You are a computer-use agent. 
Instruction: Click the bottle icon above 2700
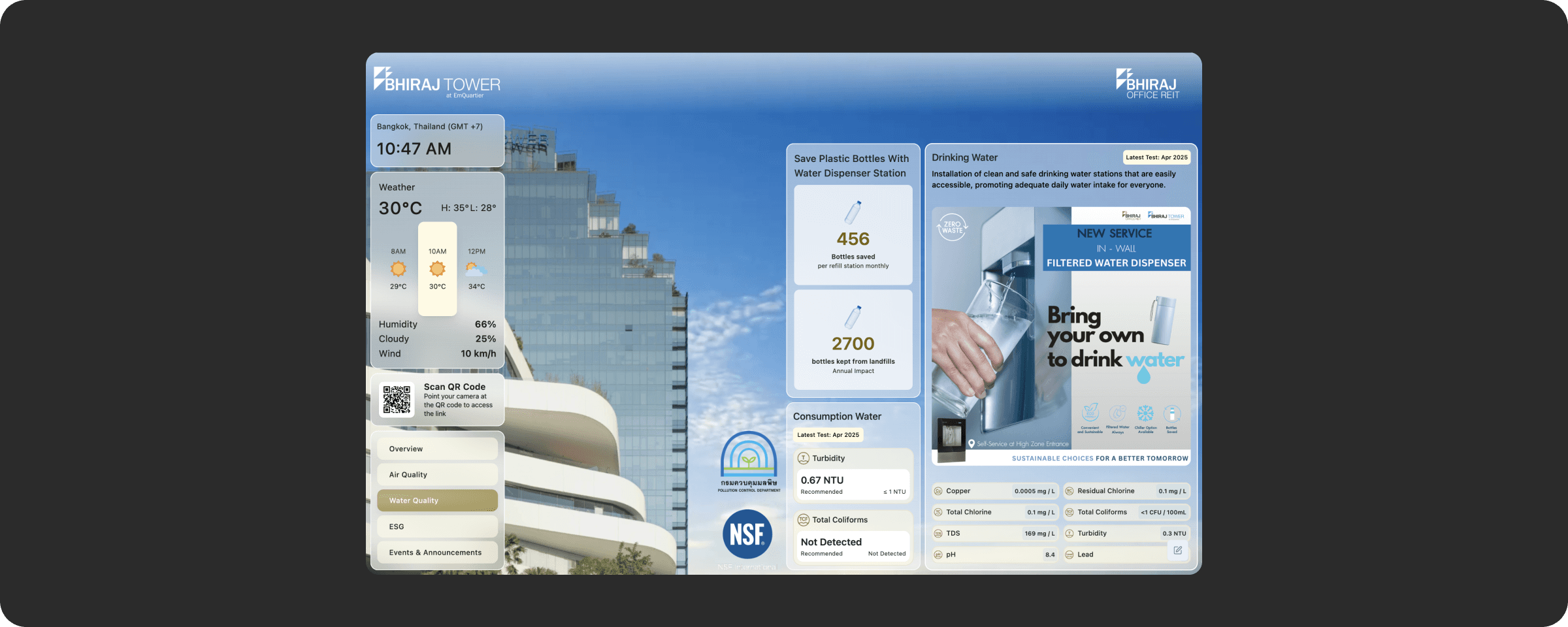point(853,317)
